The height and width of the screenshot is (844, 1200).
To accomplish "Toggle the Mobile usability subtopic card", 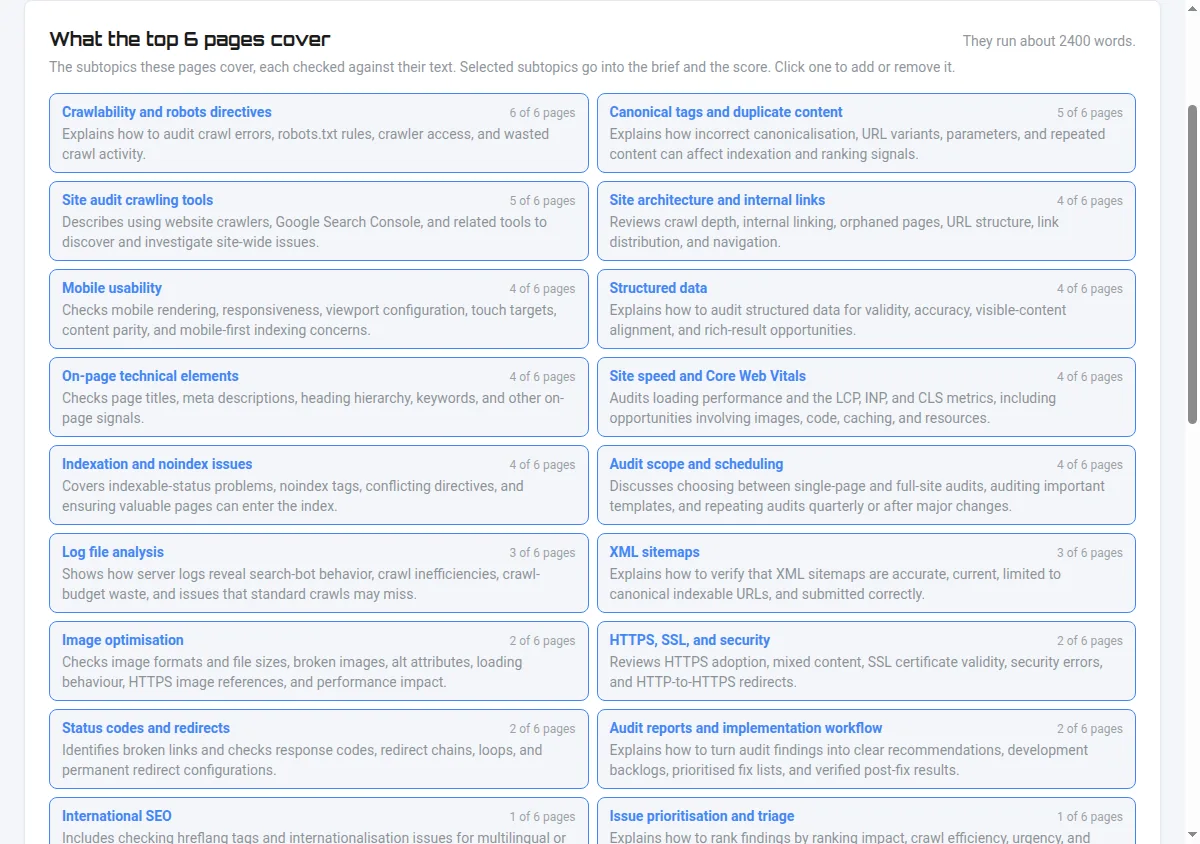I will pyautogui.click(x=318, y=309).
